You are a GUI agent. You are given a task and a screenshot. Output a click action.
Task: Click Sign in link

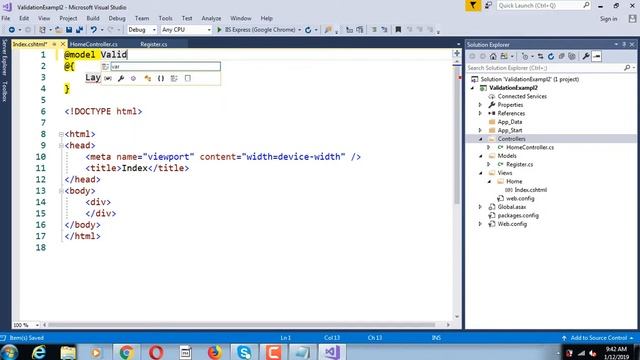(609, 19)
